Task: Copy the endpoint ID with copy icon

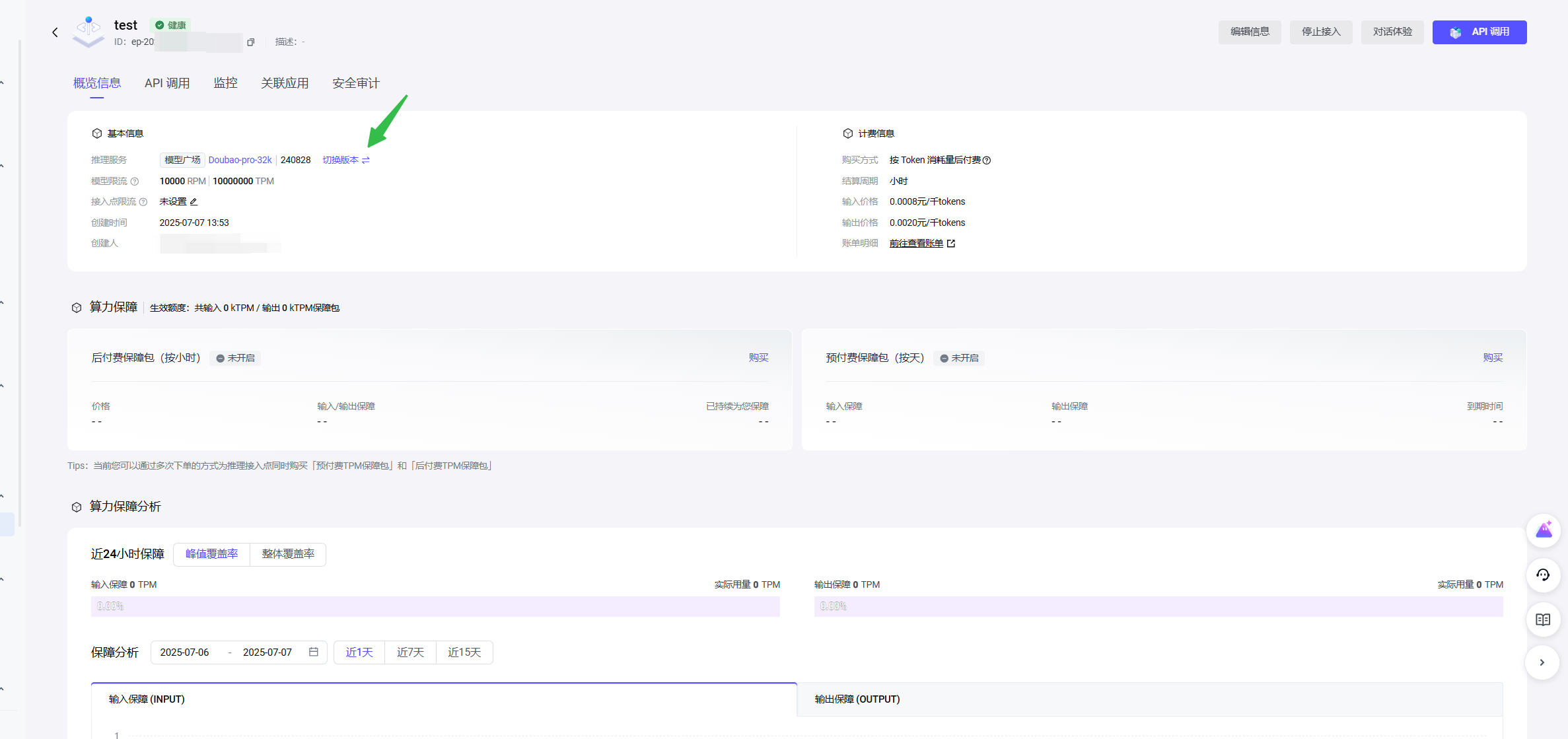Action: click(x=250, y=42)
